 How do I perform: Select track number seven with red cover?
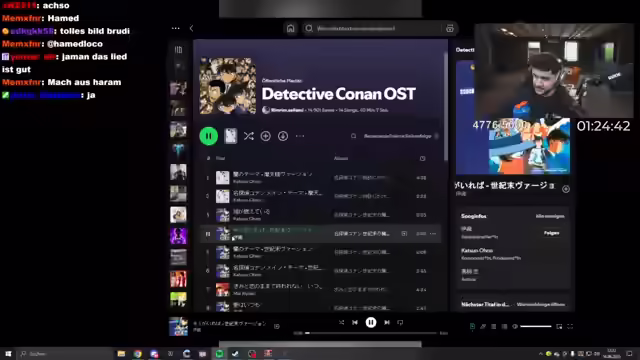pos(320,290)
